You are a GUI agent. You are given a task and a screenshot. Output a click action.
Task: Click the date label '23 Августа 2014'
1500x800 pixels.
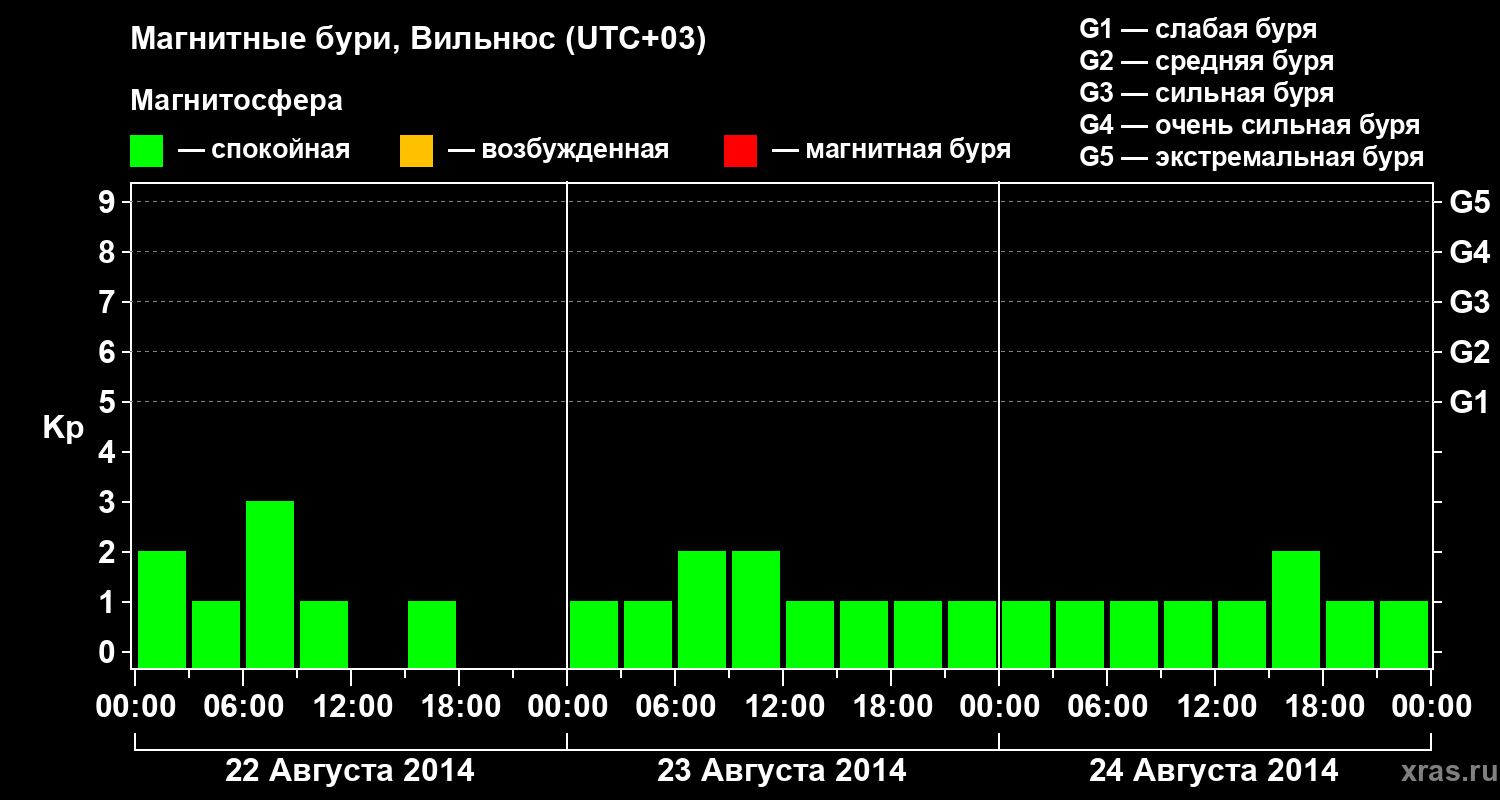coord(782,771)
